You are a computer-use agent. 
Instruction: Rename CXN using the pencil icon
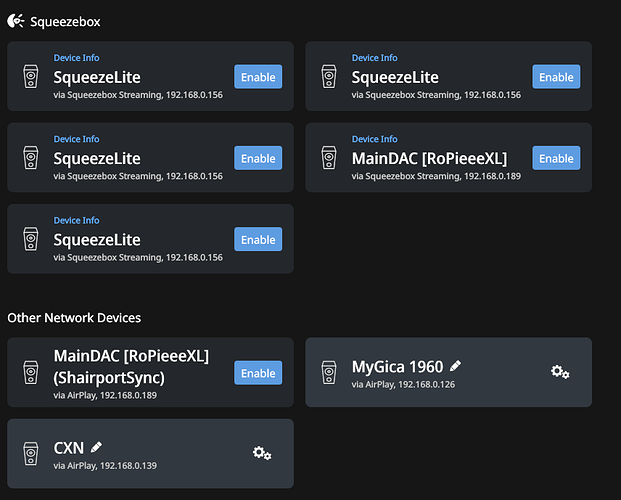[96, 447]
